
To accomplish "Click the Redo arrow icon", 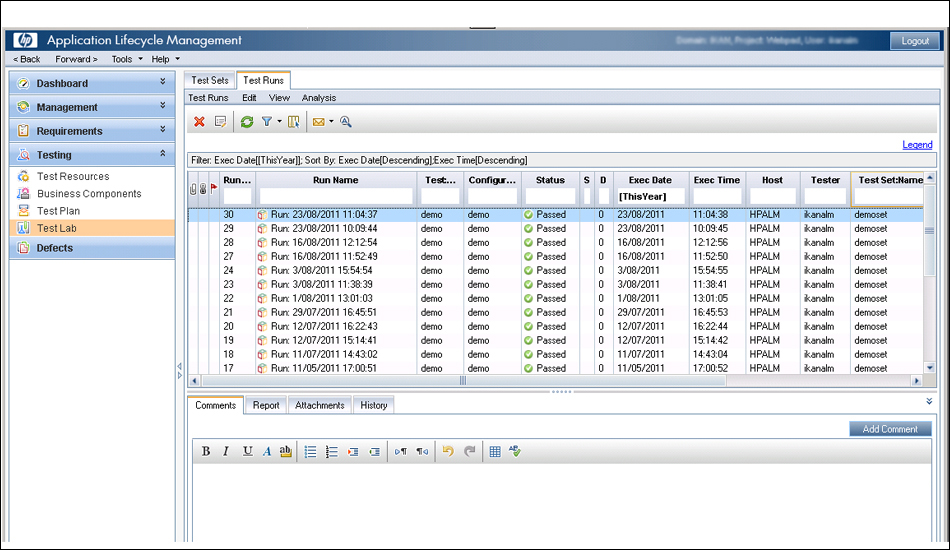I will tap(470, 451).
